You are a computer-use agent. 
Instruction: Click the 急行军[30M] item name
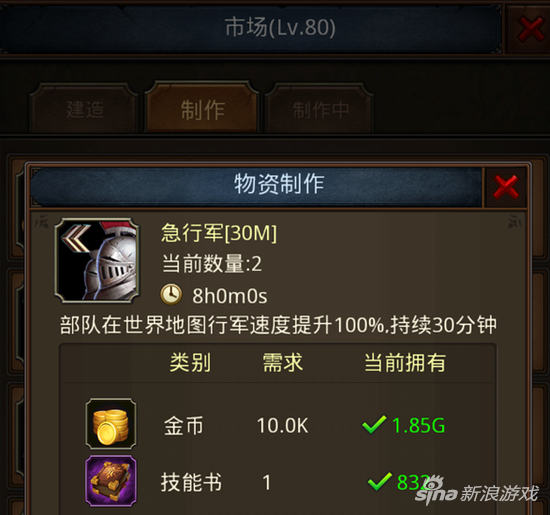tap(219, 233)
